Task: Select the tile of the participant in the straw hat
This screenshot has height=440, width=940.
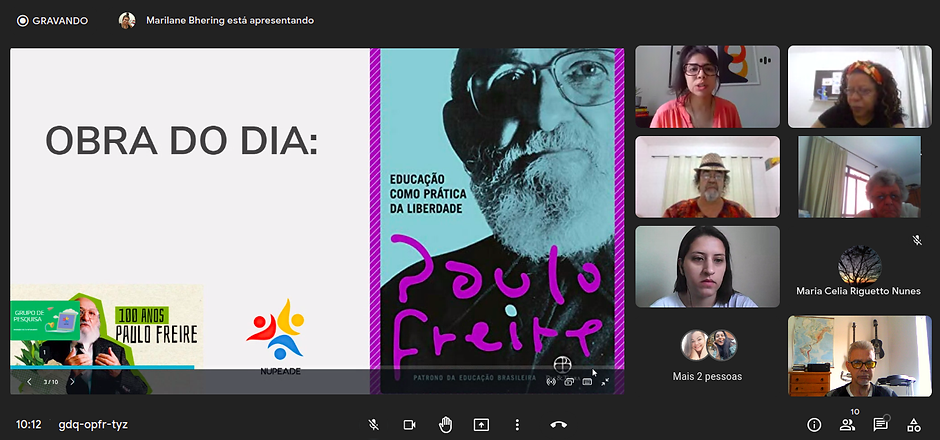Action: pos(707,177)
